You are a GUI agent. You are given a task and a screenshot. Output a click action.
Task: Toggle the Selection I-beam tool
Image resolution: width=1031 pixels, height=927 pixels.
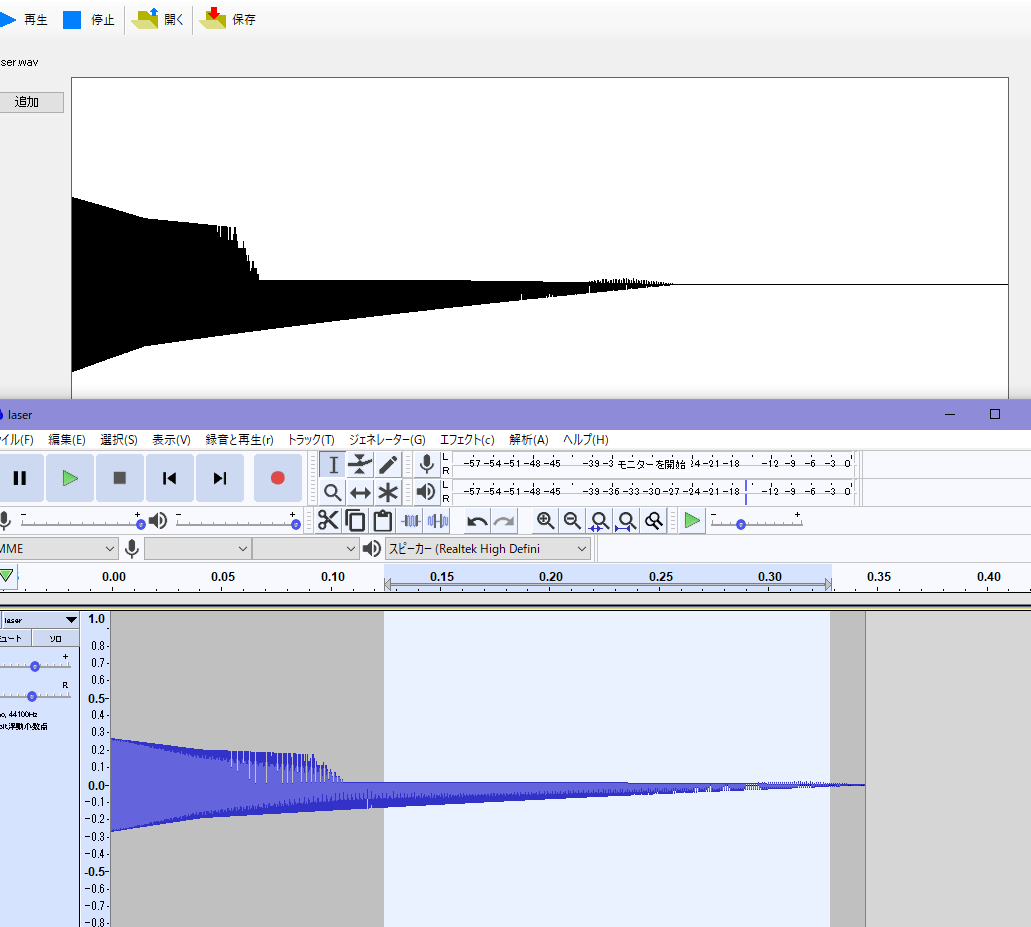[x=333, y=465]
